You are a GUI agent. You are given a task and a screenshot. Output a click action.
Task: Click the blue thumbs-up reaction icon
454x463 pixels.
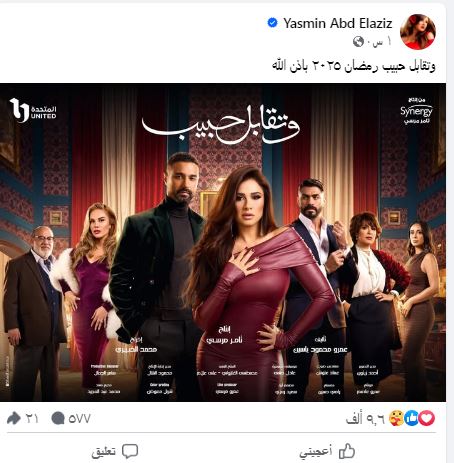(x=412, y=418)
